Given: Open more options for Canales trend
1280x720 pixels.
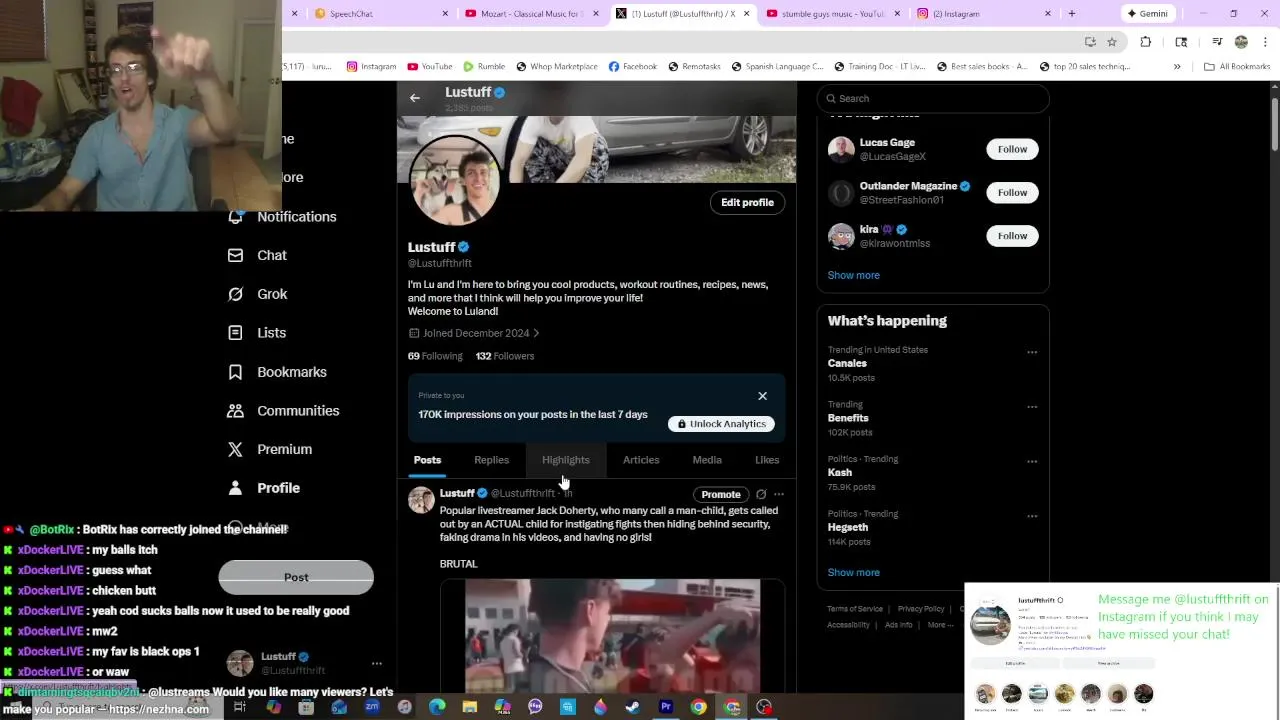Looking at the screenshot, I should click(1032, 352).
